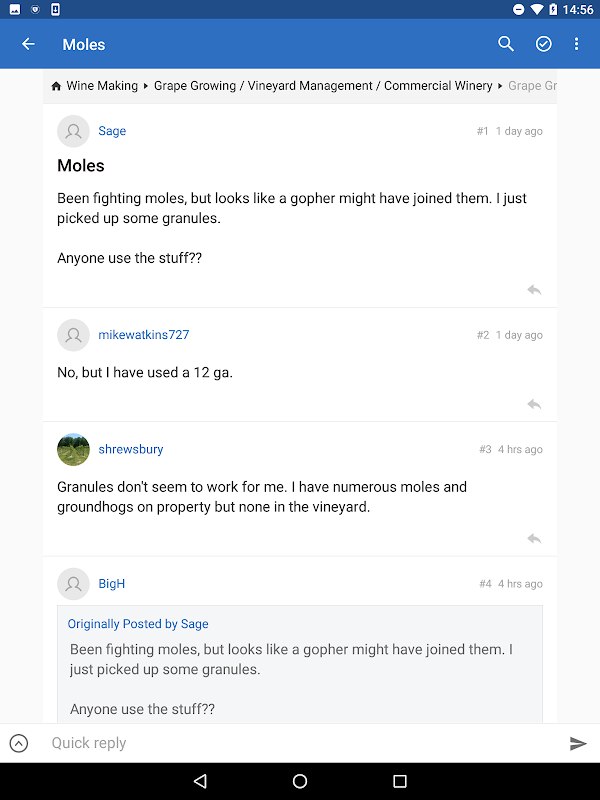
Task: Open BigH's user profile
Action: coord(111,584)
